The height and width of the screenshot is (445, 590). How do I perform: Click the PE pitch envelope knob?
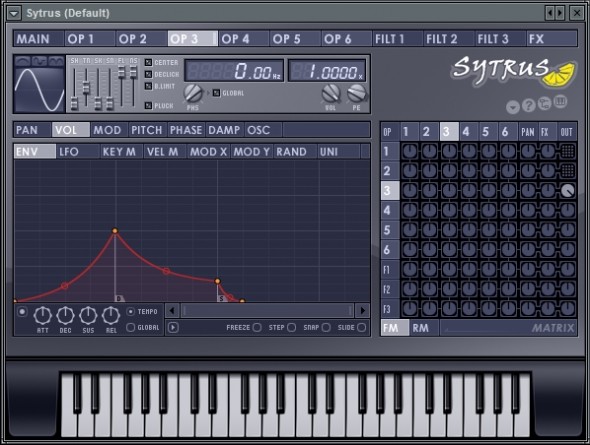[356, 94]
